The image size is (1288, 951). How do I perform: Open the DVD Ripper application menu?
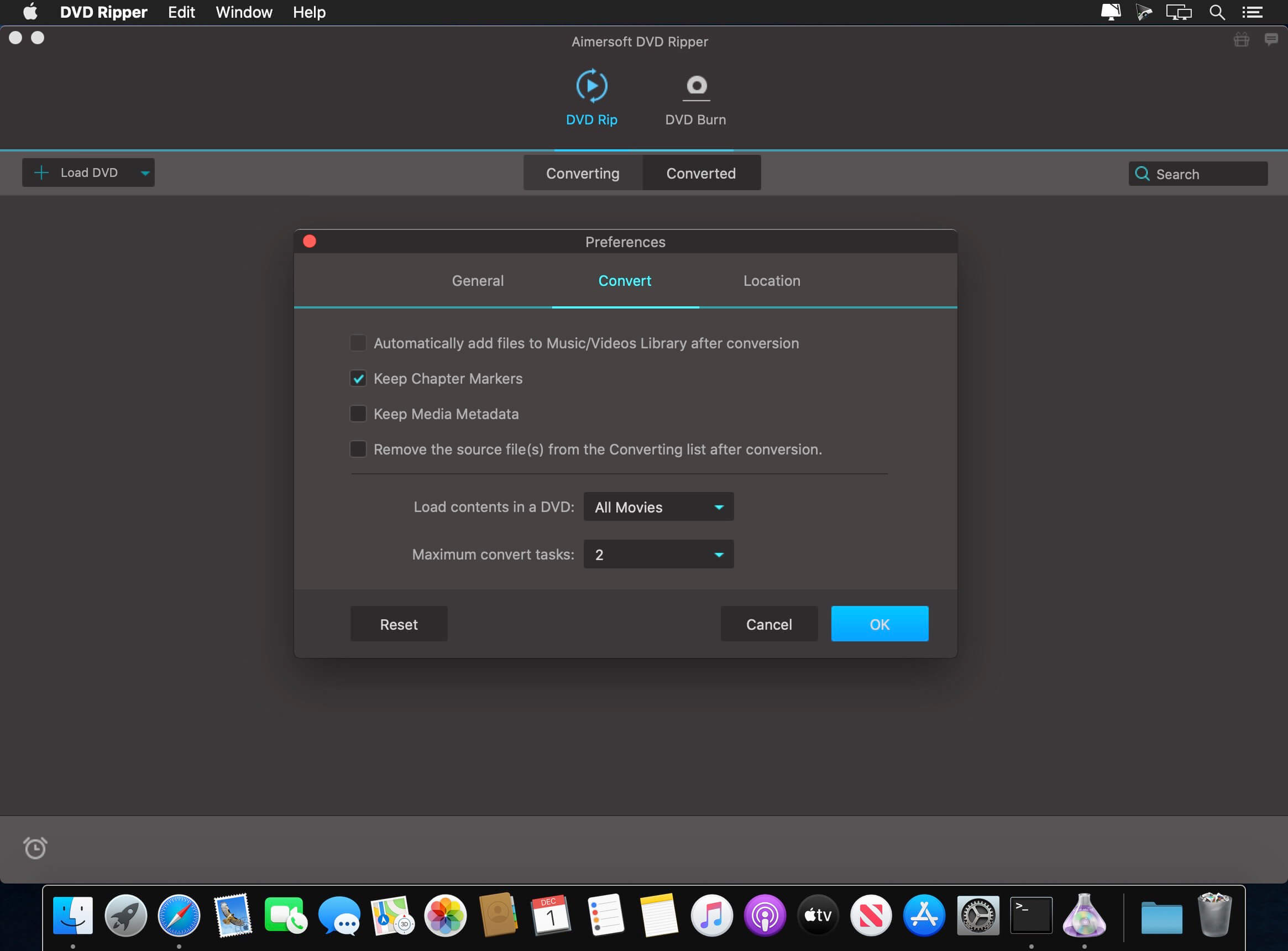[x=103, y=12]
